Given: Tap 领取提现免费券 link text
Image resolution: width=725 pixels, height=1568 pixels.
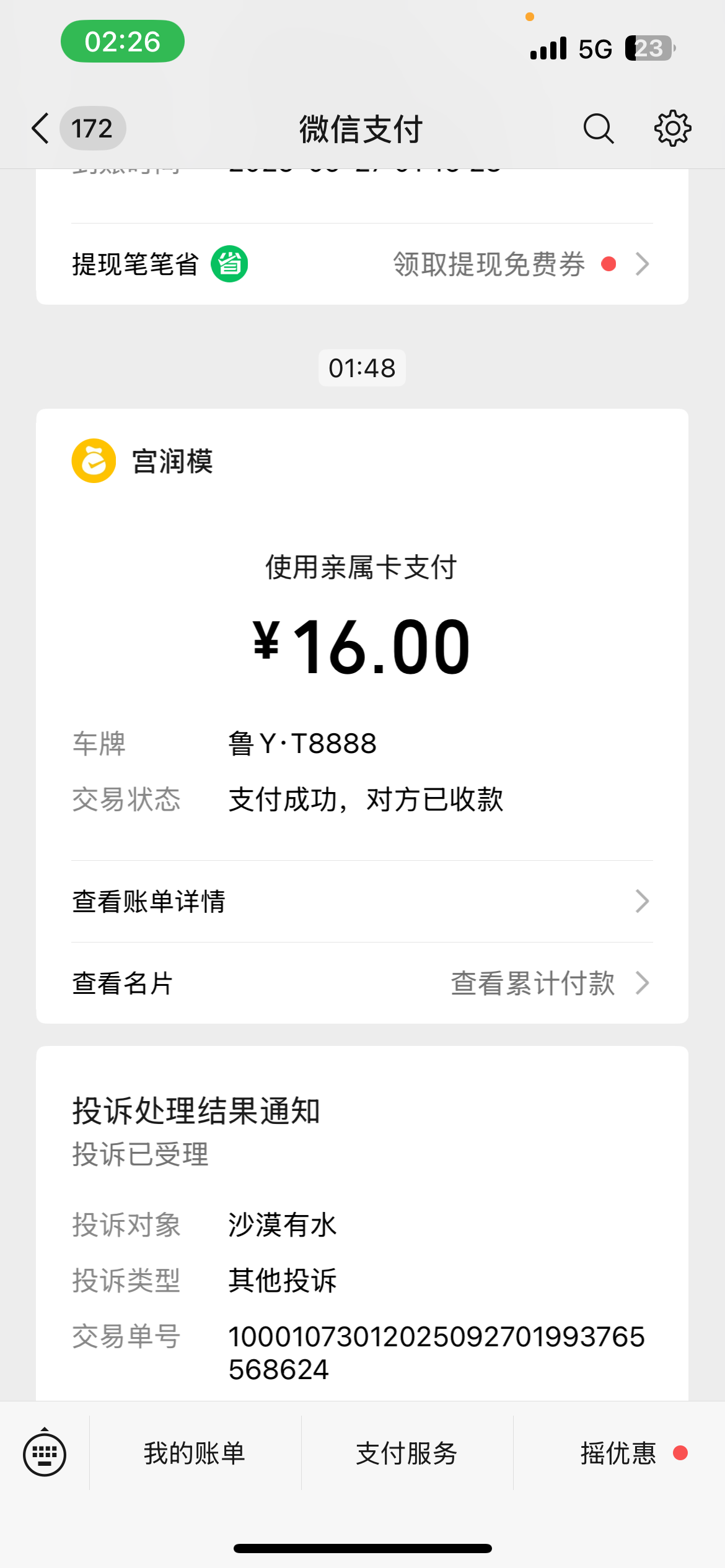Looking at the screenshot, I should click(x=489, y=264).
